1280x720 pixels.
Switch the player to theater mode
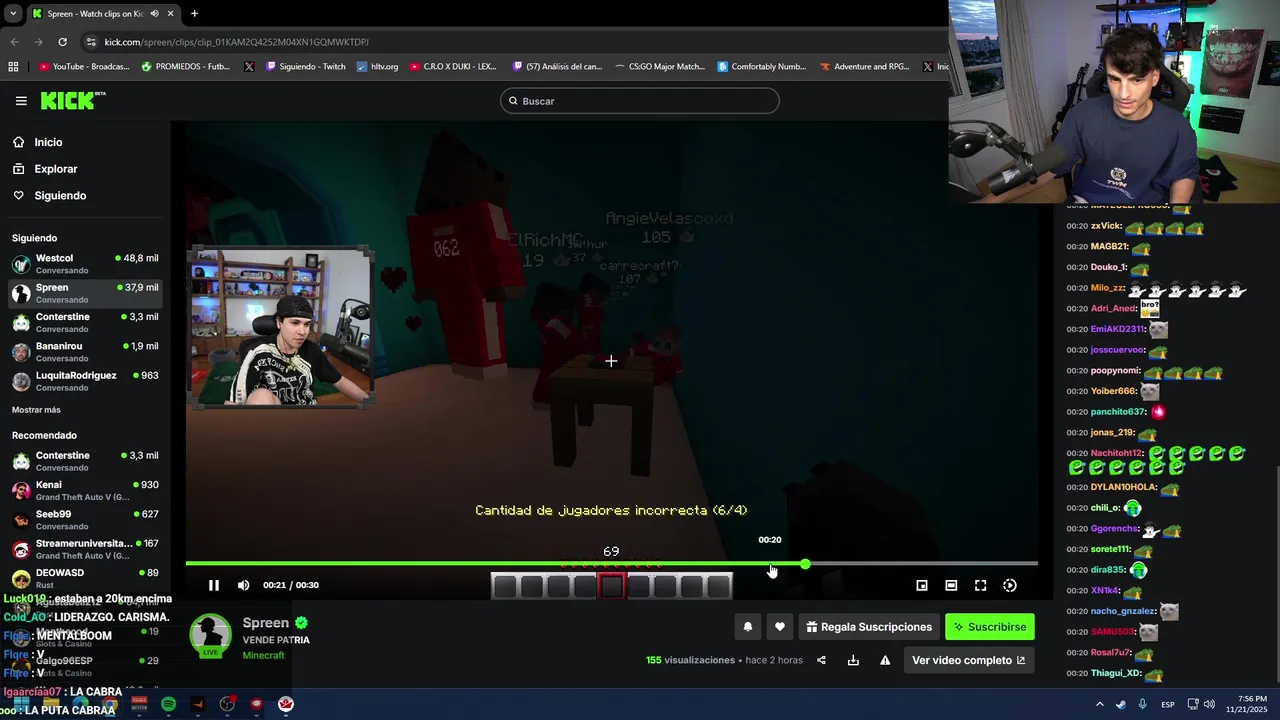point(951,585)
